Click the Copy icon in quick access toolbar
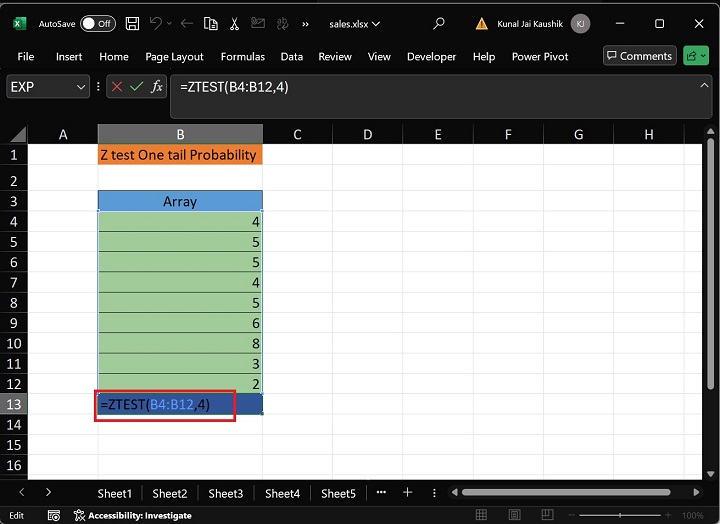This screenshot has height=524, width=720. point(211,23)
